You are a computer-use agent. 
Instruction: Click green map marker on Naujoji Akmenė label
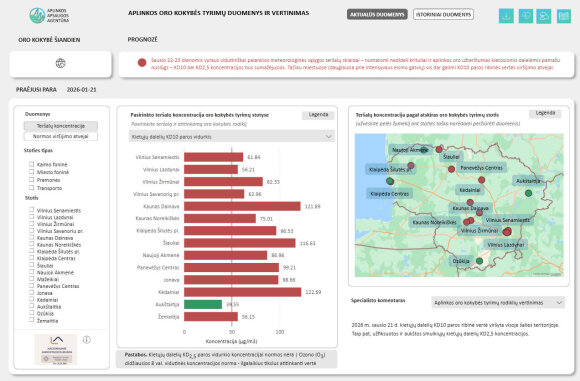[423, 150]
